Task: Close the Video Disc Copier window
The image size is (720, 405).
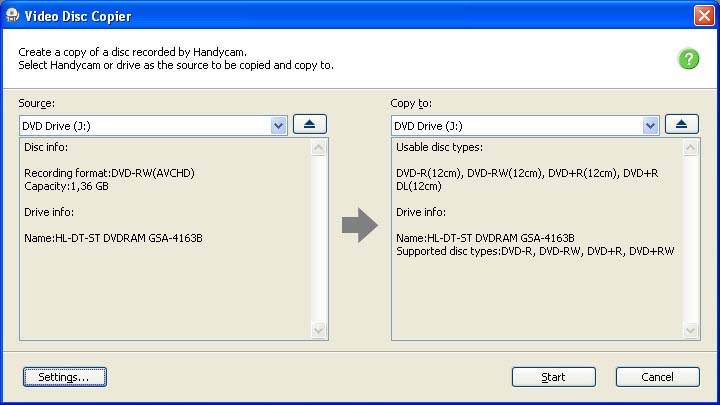Action: [703, 16]
